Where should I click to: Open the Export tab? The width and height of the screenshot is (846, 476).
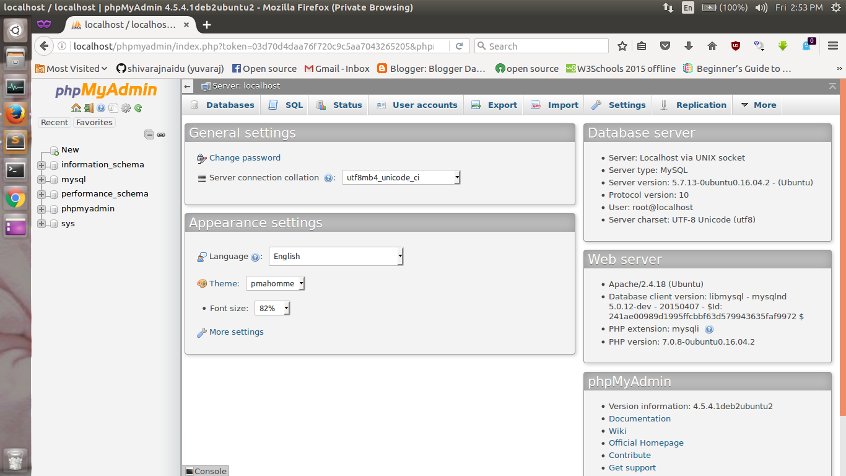click(x=494, y=105)
